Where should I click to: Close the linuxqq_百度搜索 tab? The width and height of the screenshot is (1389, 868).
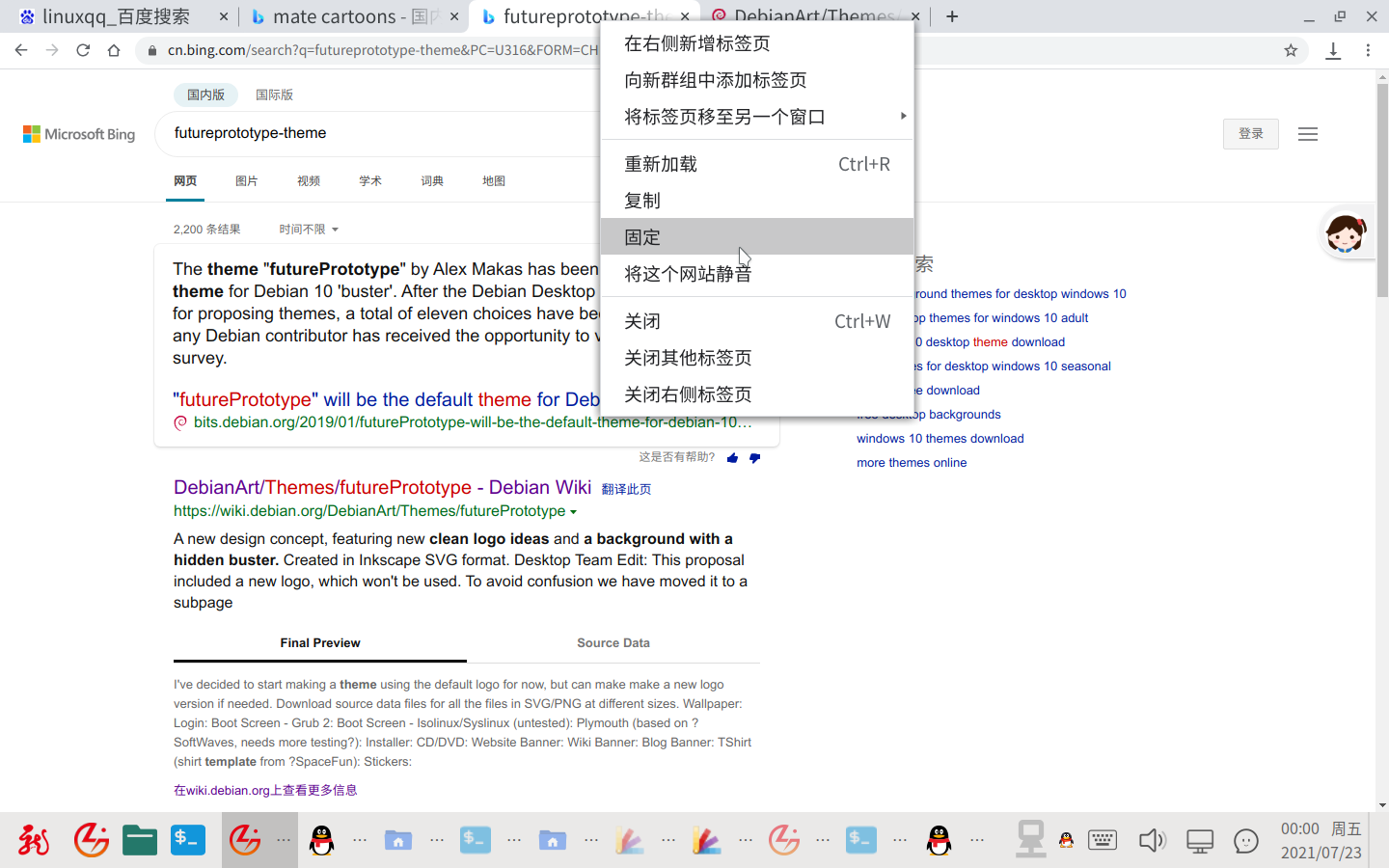(x=224, y=16)
